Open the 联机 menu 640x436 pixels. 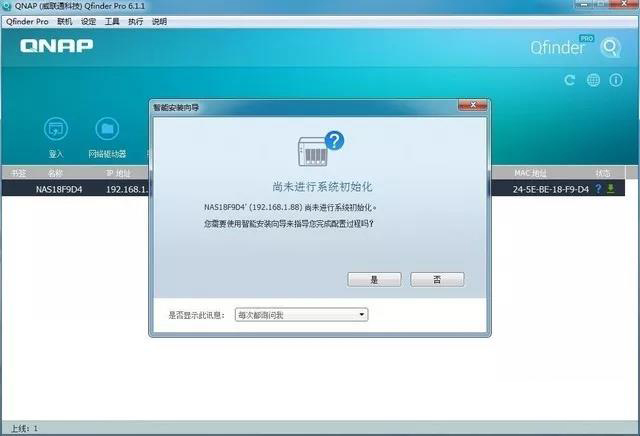tap(64, 22)
